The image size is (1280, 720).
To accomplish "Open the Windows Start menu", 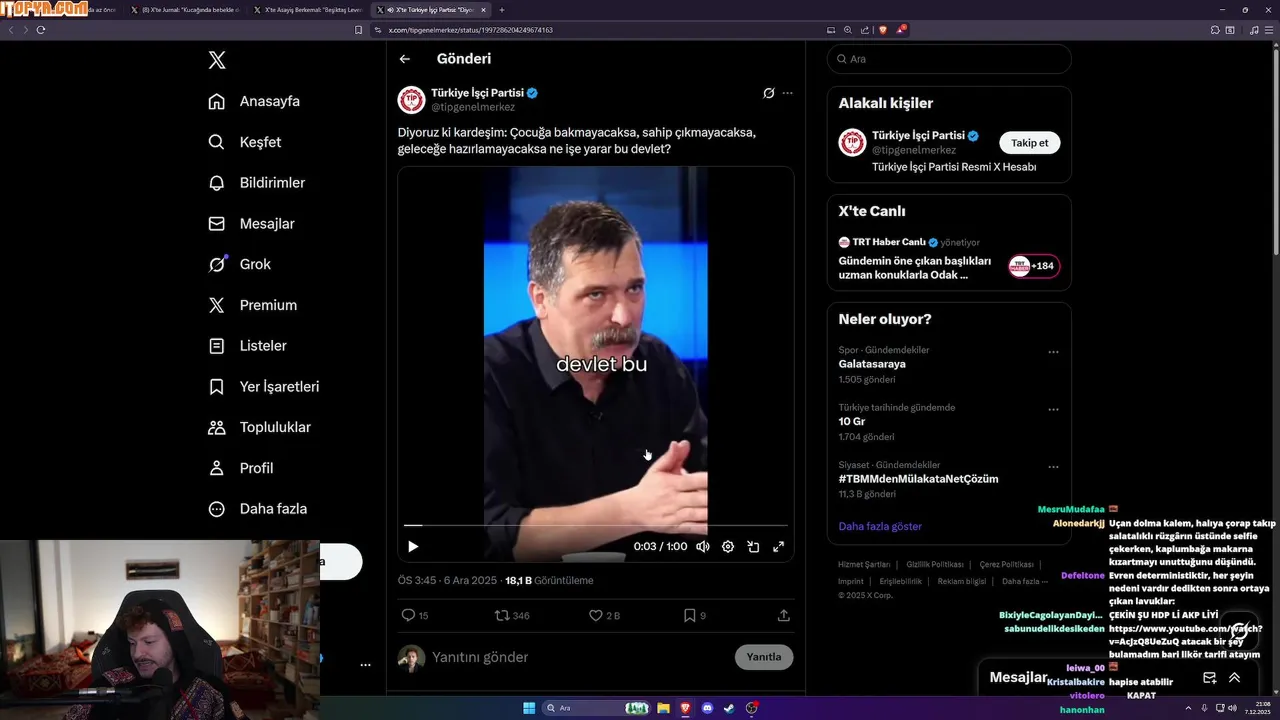I will (529, 708).
